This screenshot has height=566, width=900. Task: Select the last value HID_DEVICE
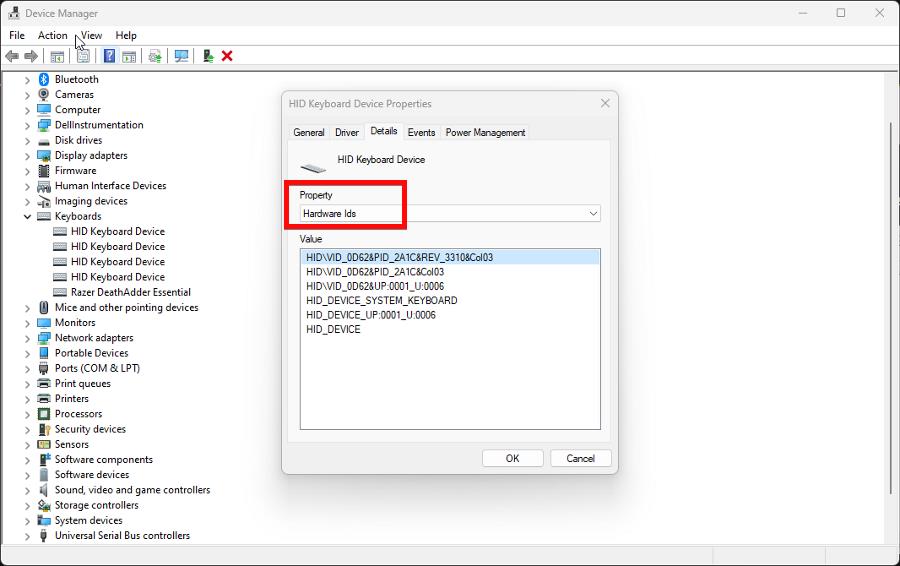pos(333,329)
